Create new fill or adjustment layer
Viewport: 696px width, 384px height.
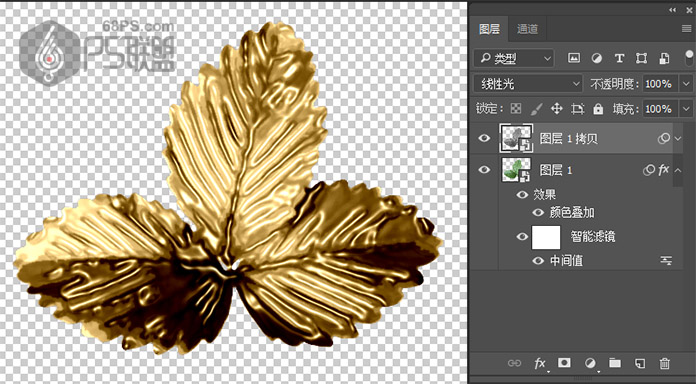[590, 364]
